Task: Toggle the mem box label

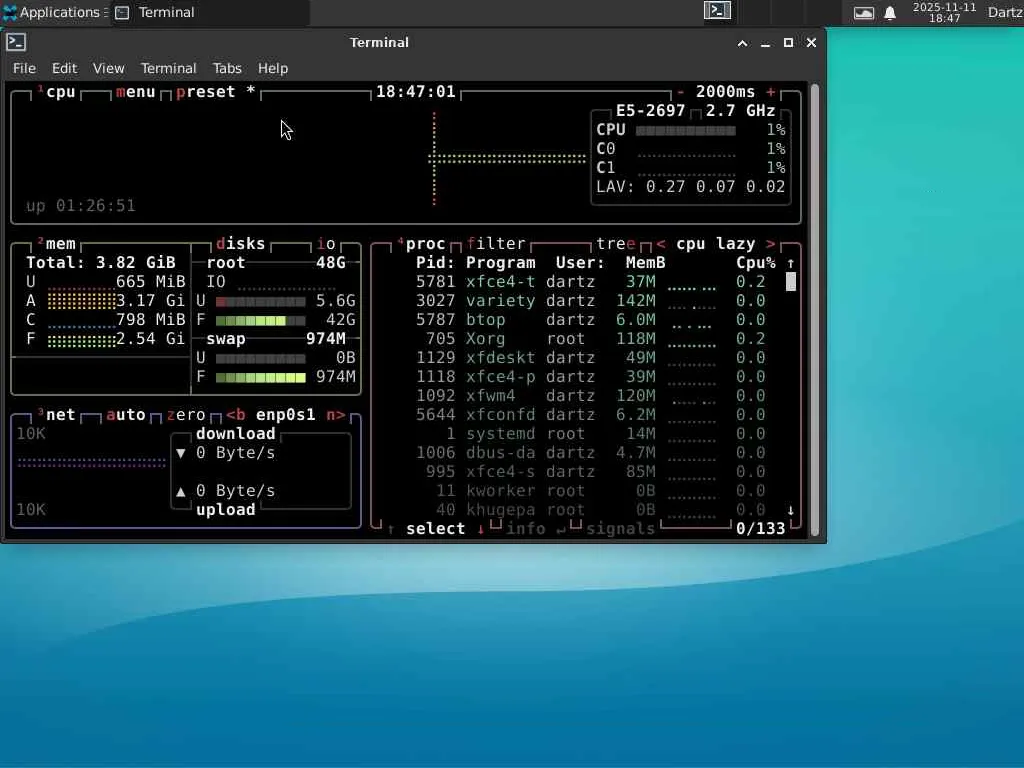Action: pyautogui.click(x=56, y=244)
